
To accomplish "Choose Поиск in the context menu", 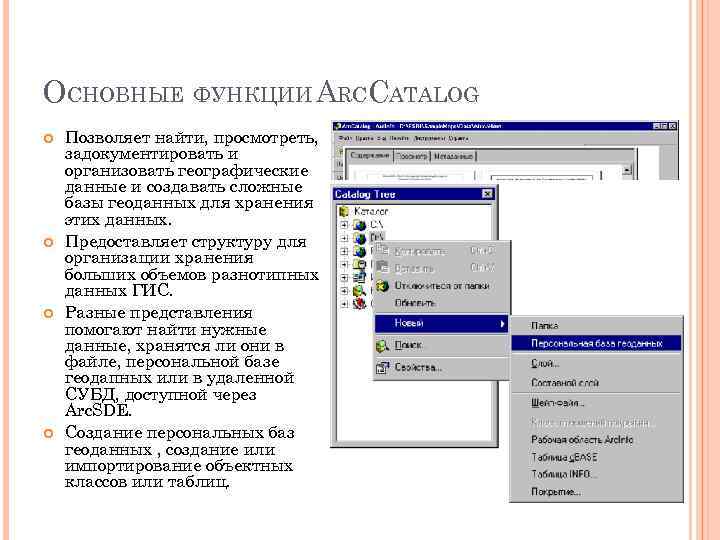I will (442, 346).
